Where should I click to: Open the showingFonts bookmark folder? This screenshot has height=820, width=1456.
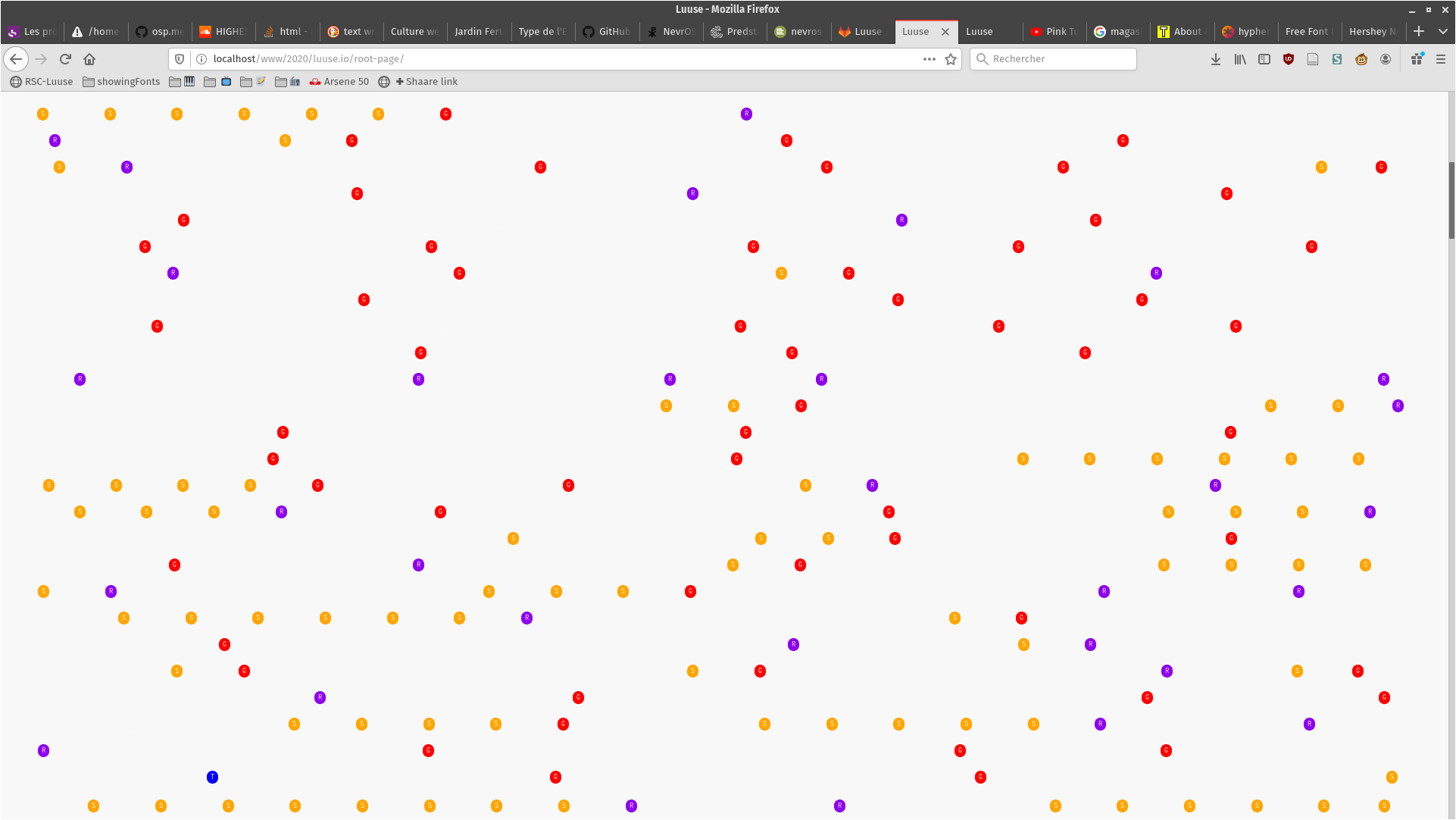[x=121, y=81]
